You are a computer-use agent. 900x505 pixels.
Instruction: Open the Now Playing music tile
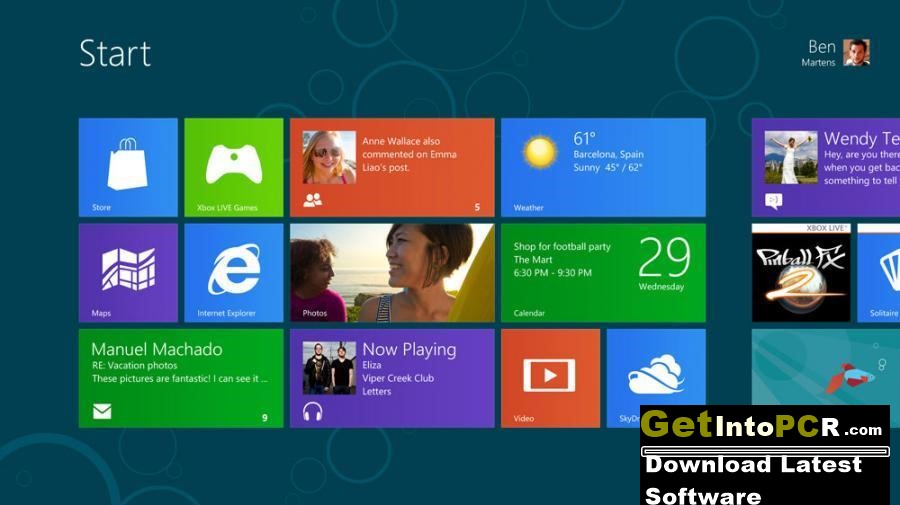[392, 378]
